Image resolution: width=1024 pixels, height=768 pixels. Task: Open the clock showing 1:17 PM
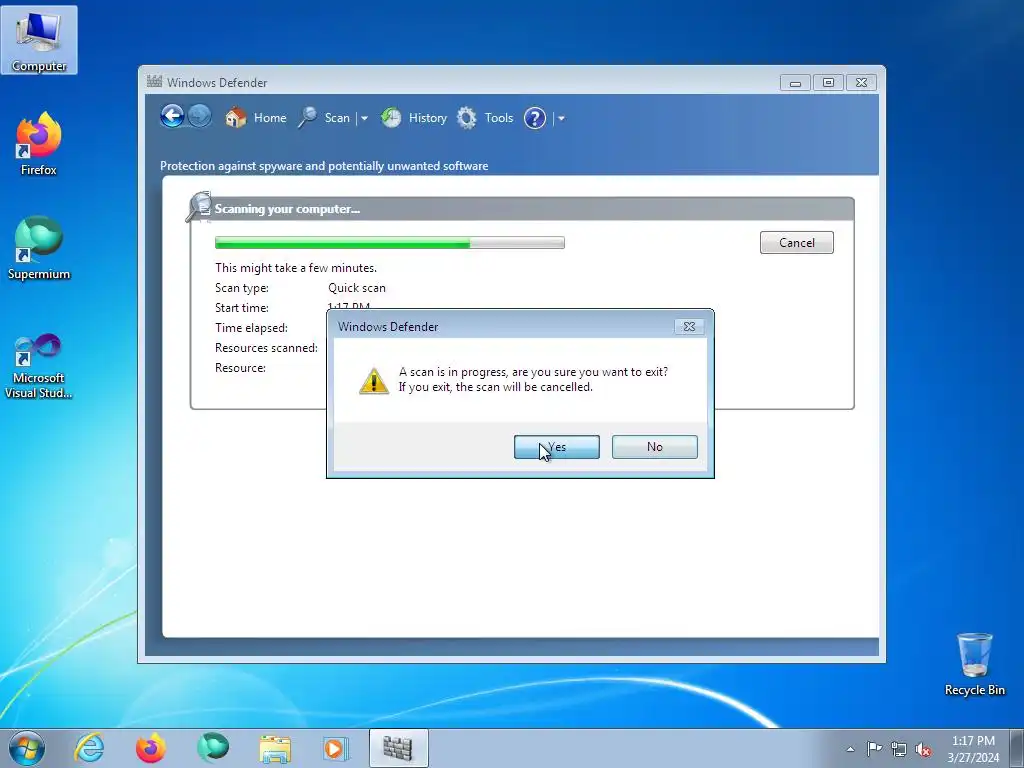973,748
